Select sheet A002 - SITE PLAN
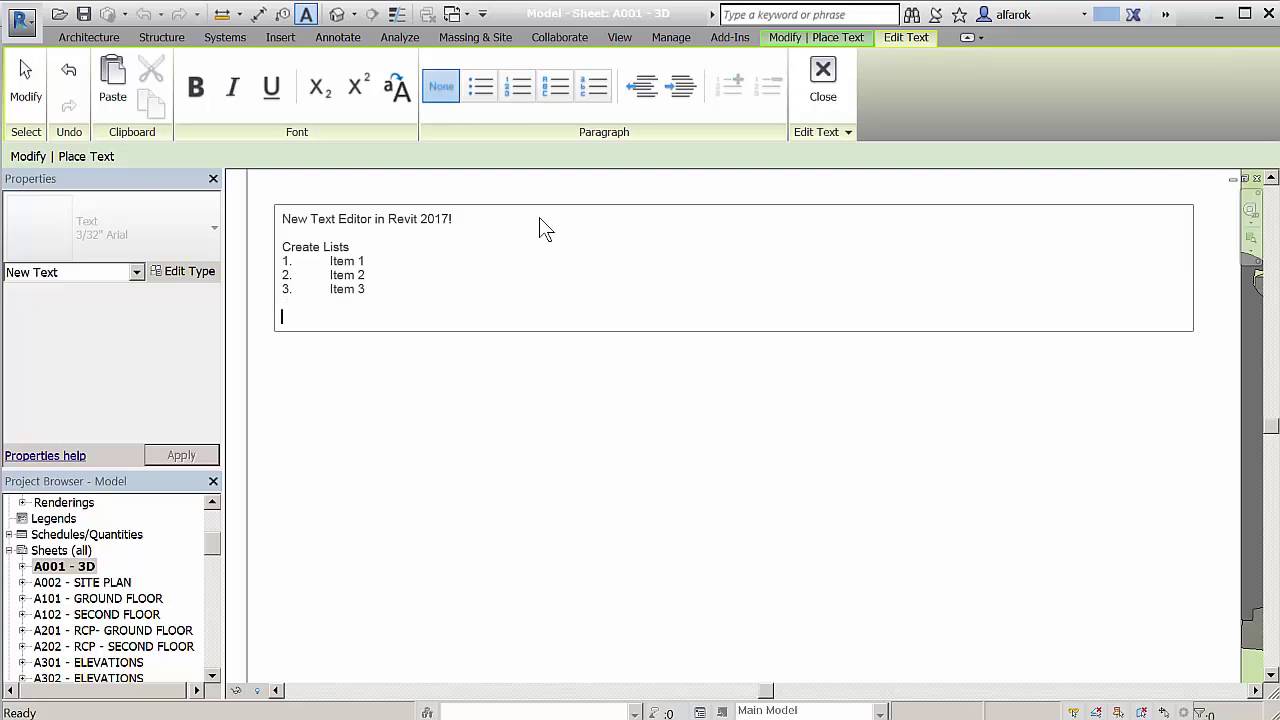 tap(82, 582)
